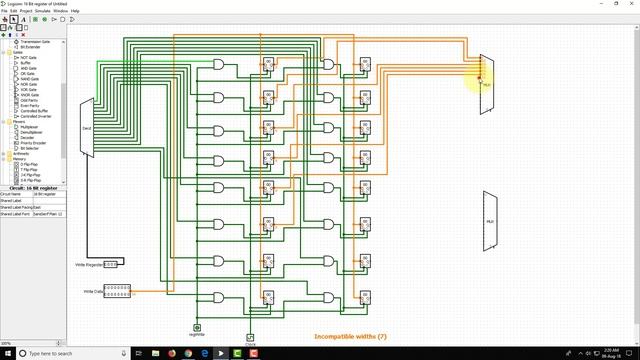Select Bit Selector in tree
The image size is (640, 360).
click(x=30, y=148)
